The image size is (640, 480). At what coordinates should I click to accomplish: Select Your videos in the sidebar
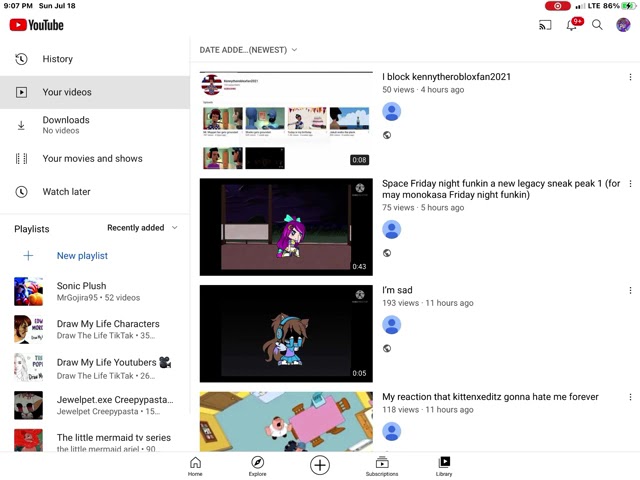pos(95,92)
